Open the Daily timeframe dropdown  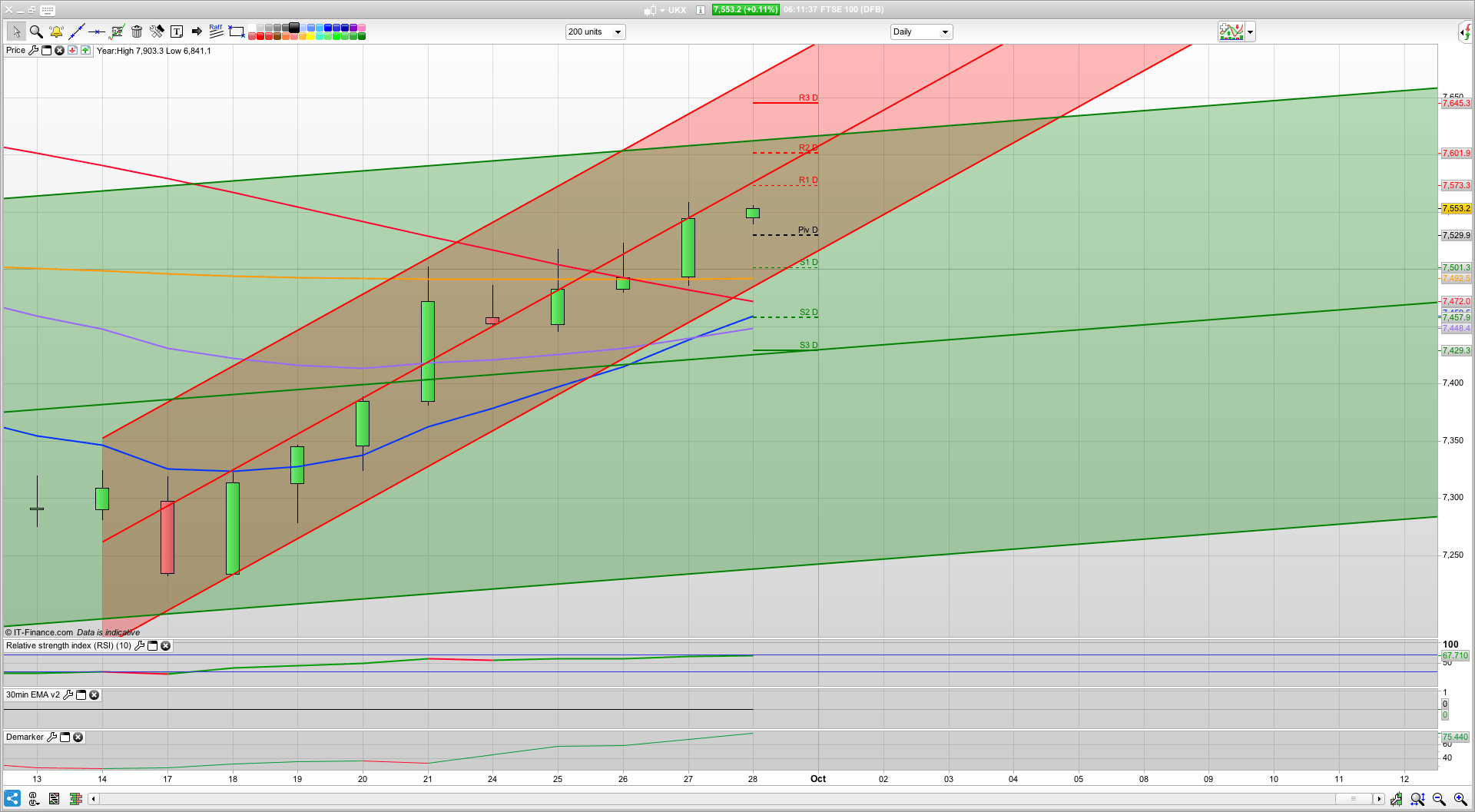[921, 31]
